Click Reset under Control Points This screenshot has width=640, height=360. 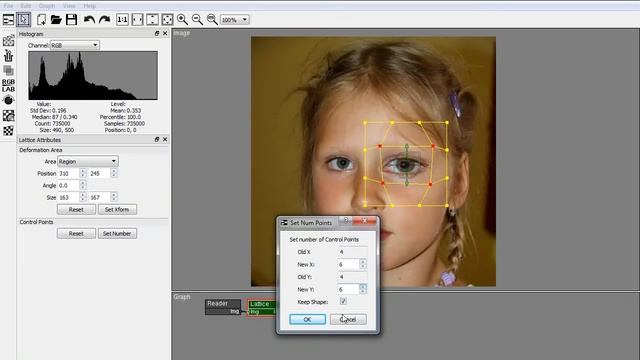point(76,233)
